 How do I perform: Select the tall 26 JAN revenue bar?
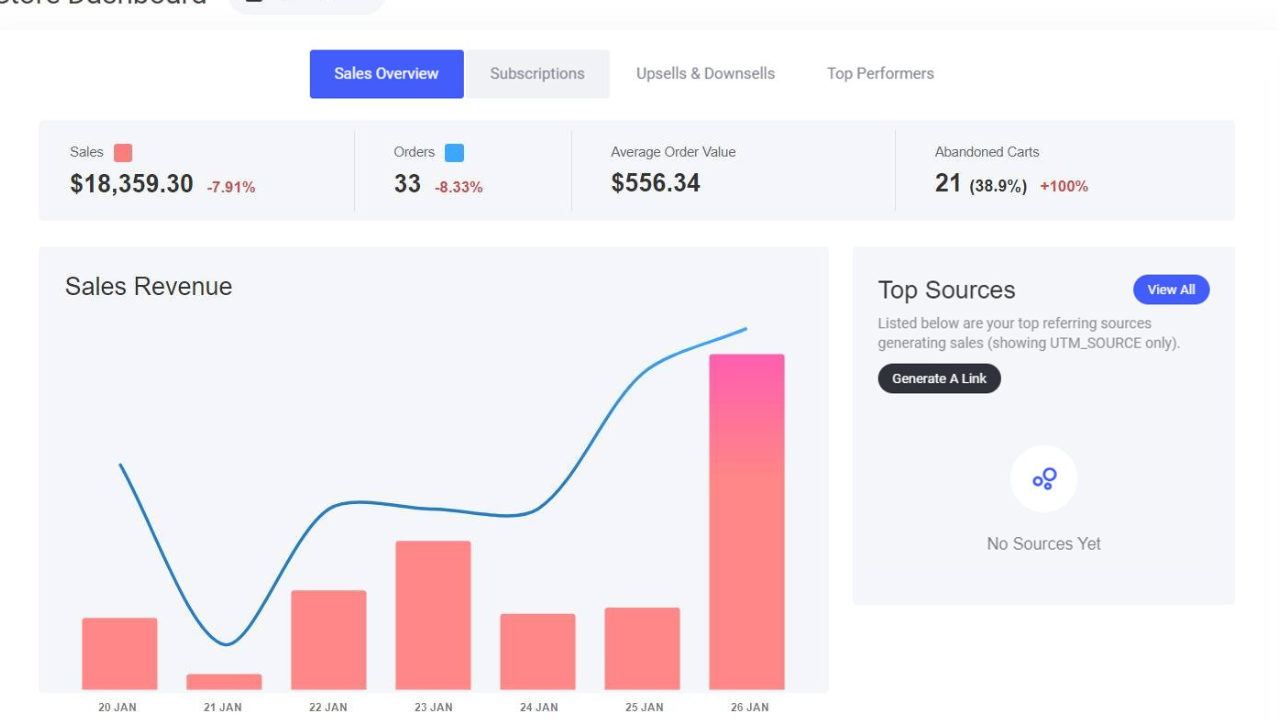746,520
